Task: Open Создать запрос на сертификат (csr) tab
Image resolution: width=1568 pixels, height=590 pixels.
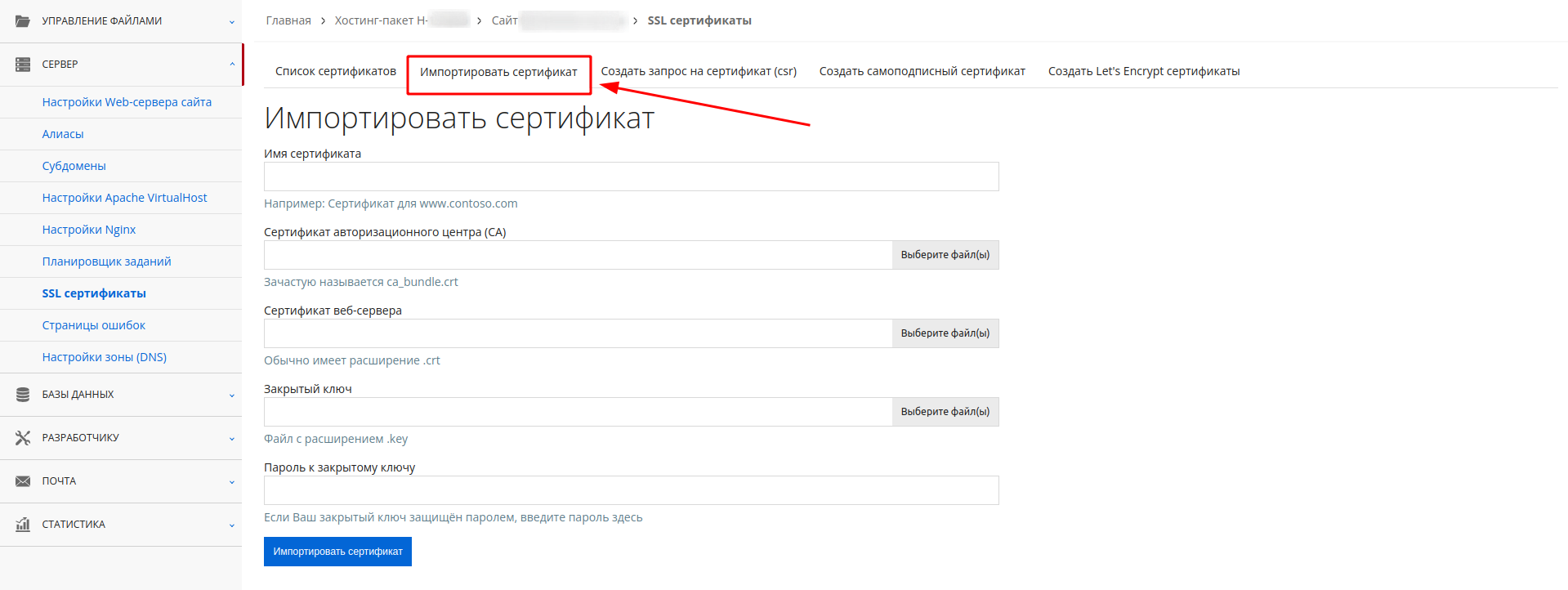Action: 699,71
